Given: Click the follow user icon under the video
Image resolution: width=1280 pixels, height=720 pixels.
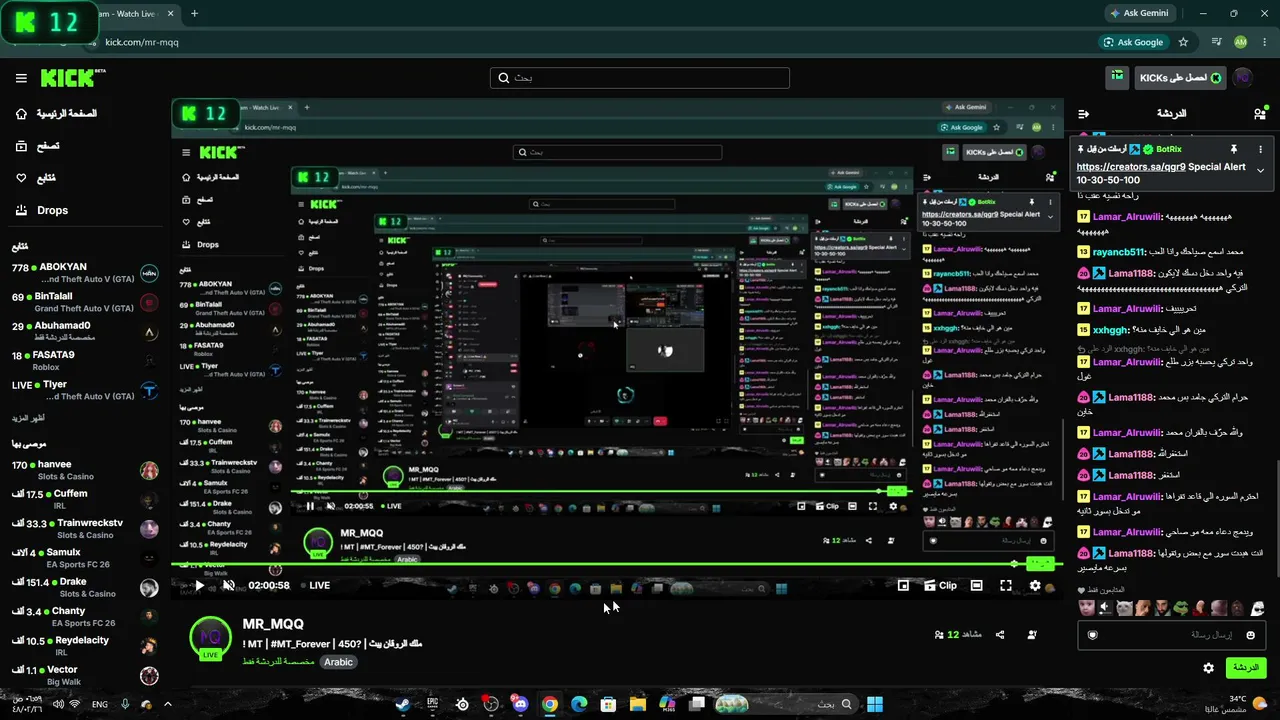Looking at the screenshot, I should (1032, 635).
